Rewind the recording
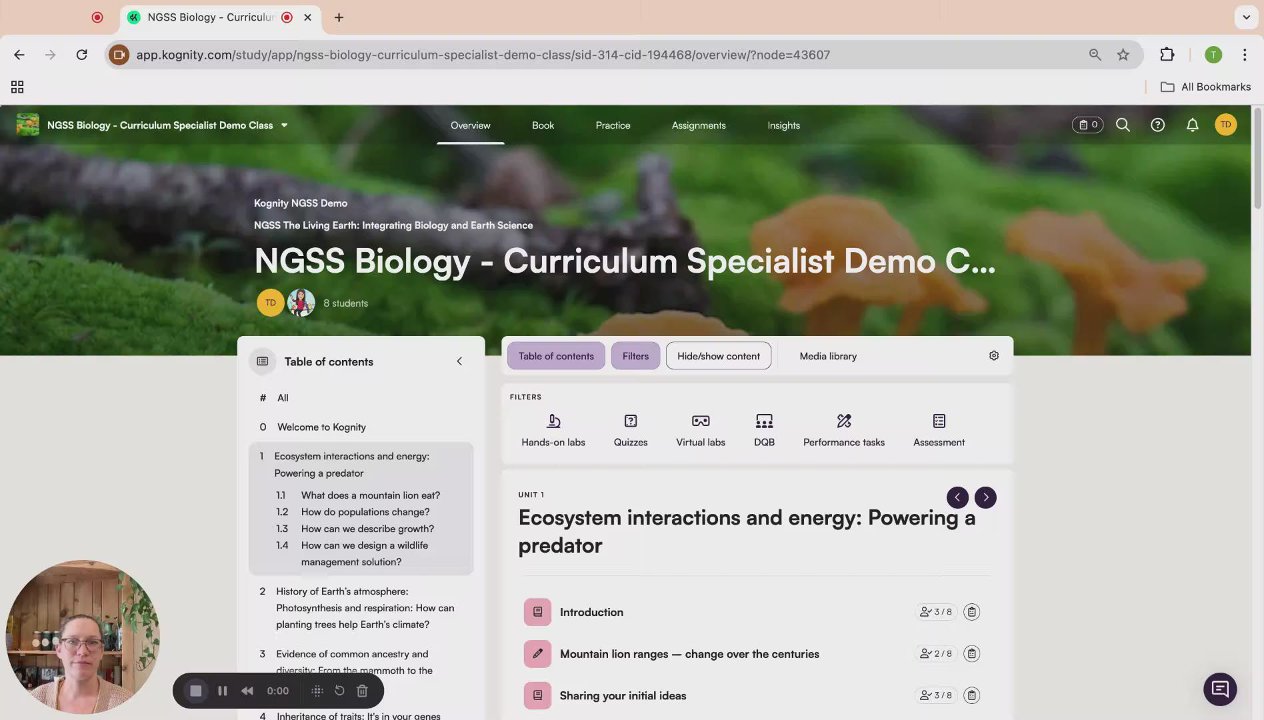Screen dimensions: 1264x720 coord(247,691)
